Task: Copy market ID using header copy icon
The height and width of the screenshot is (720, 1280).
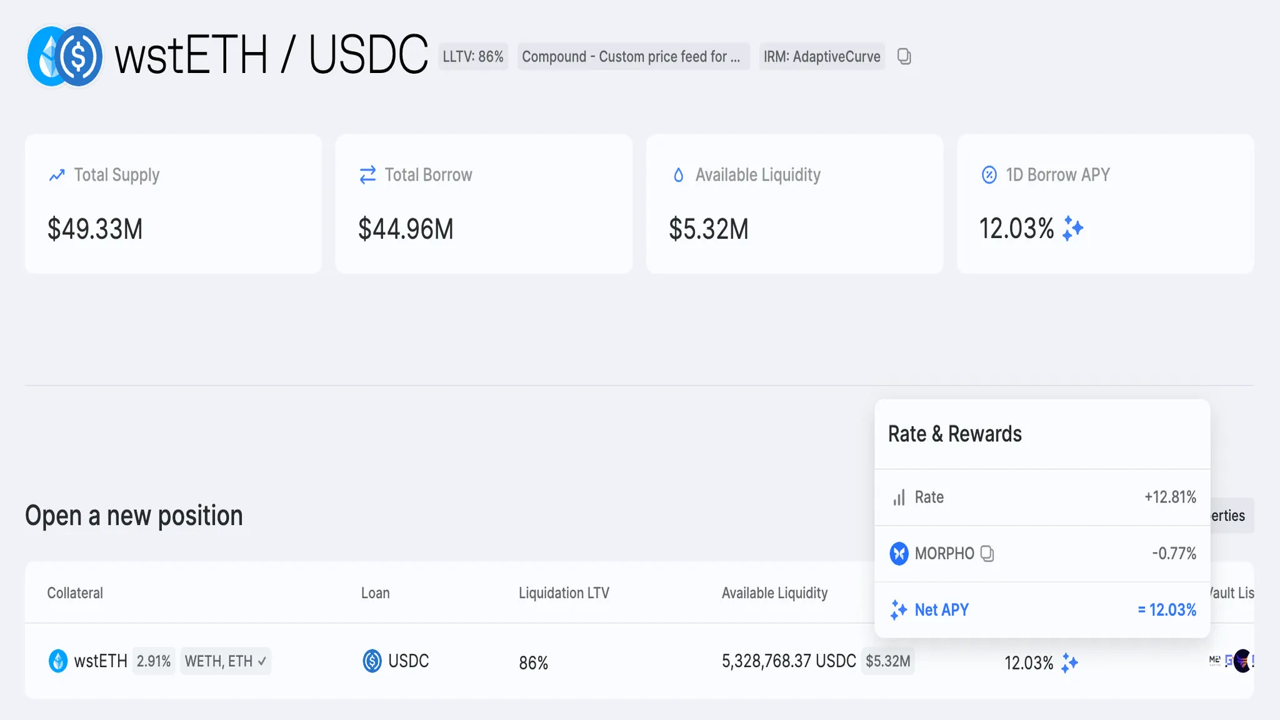Action: 904,57
